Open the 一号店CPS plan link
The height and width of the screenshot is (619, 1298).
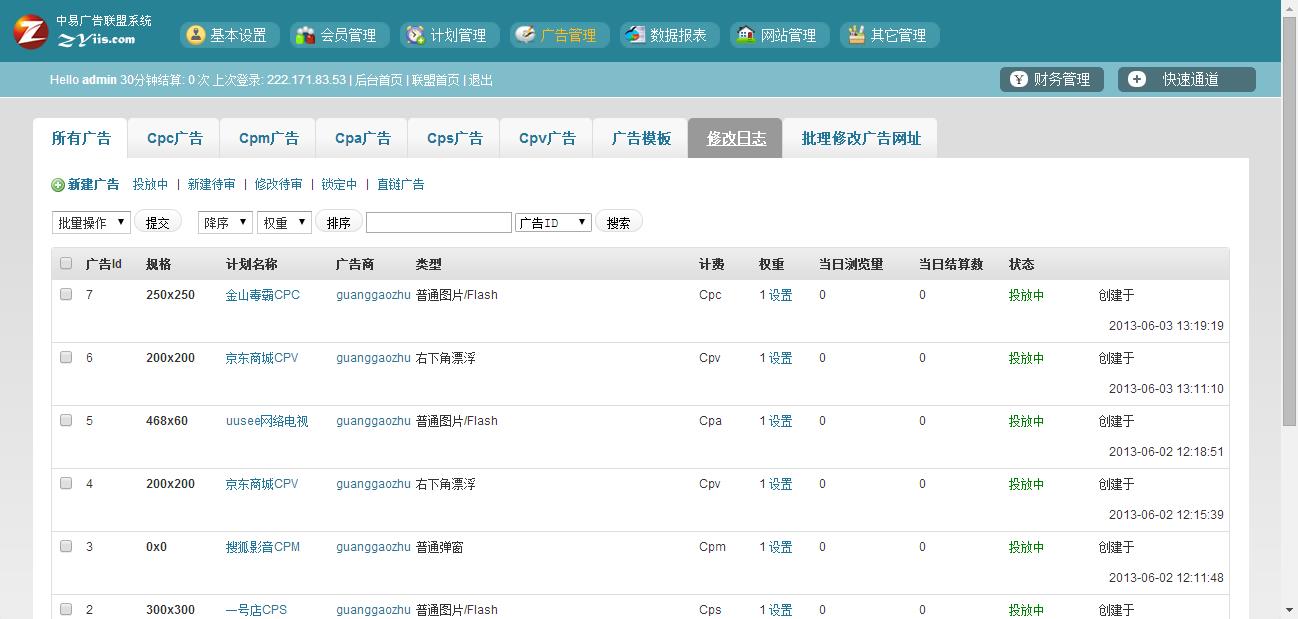[x=256, y=610]
